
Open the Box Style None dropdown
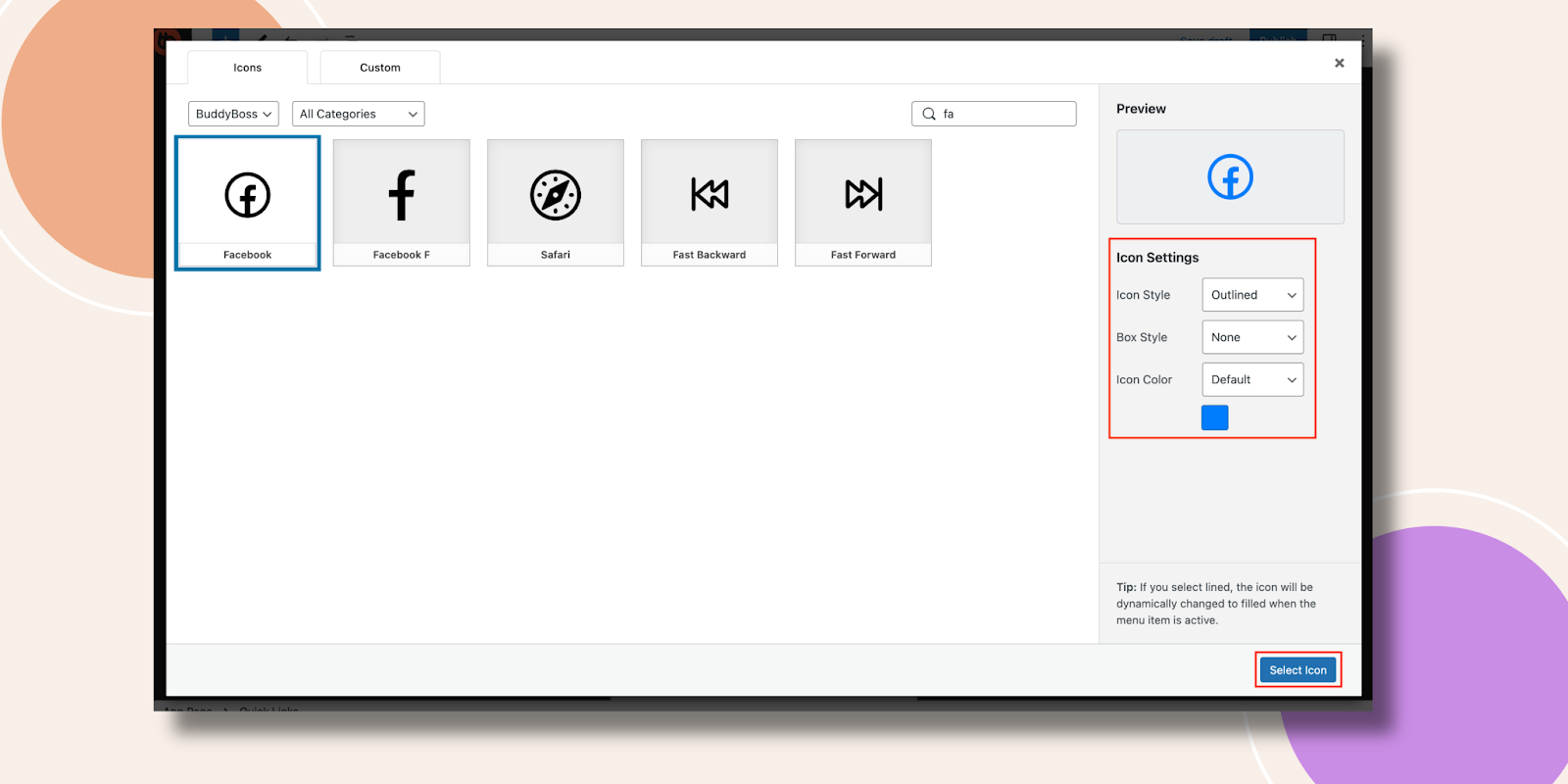1253,337
